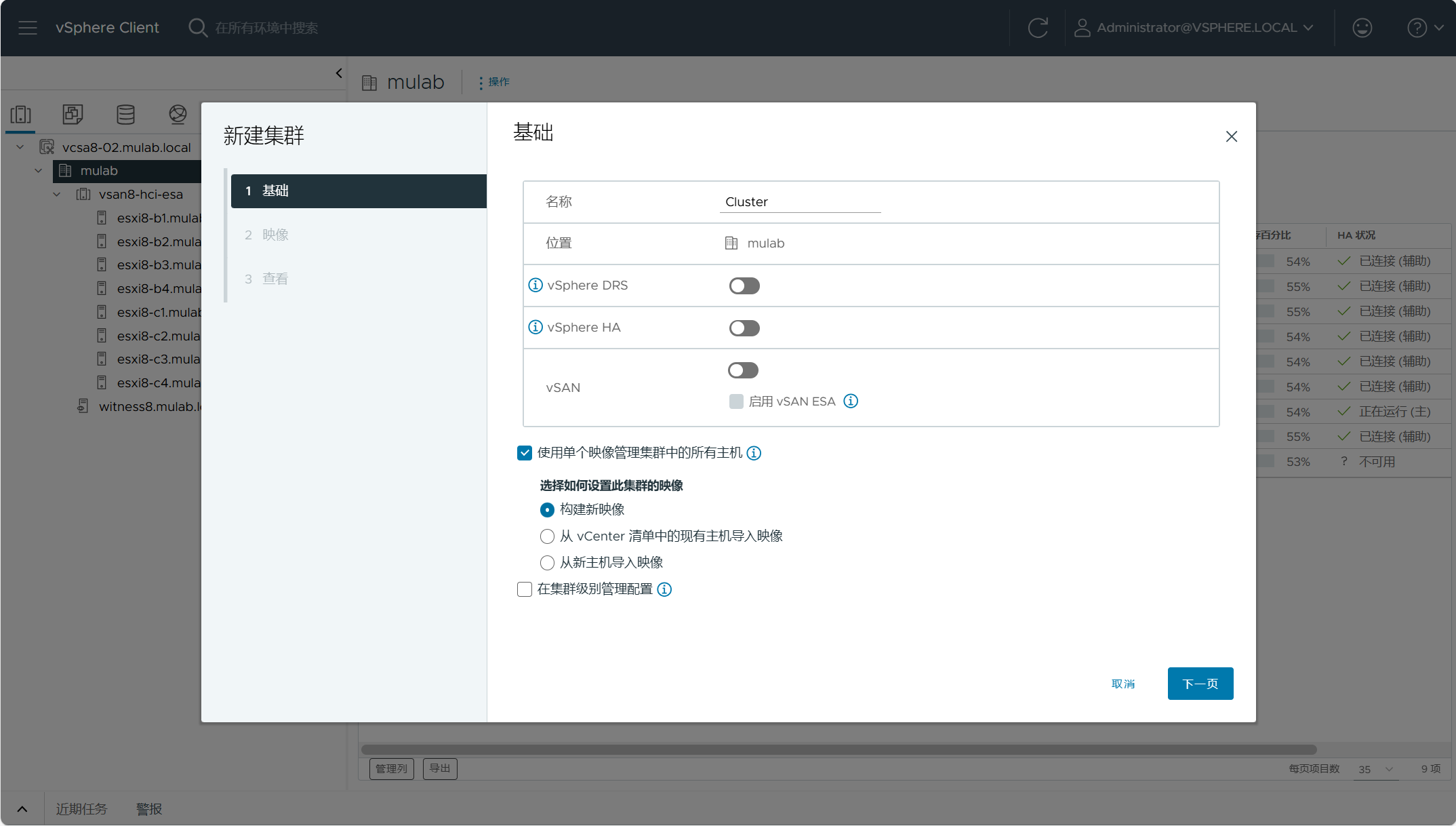Click the 不可用 HA status cell

[1377, 462]
